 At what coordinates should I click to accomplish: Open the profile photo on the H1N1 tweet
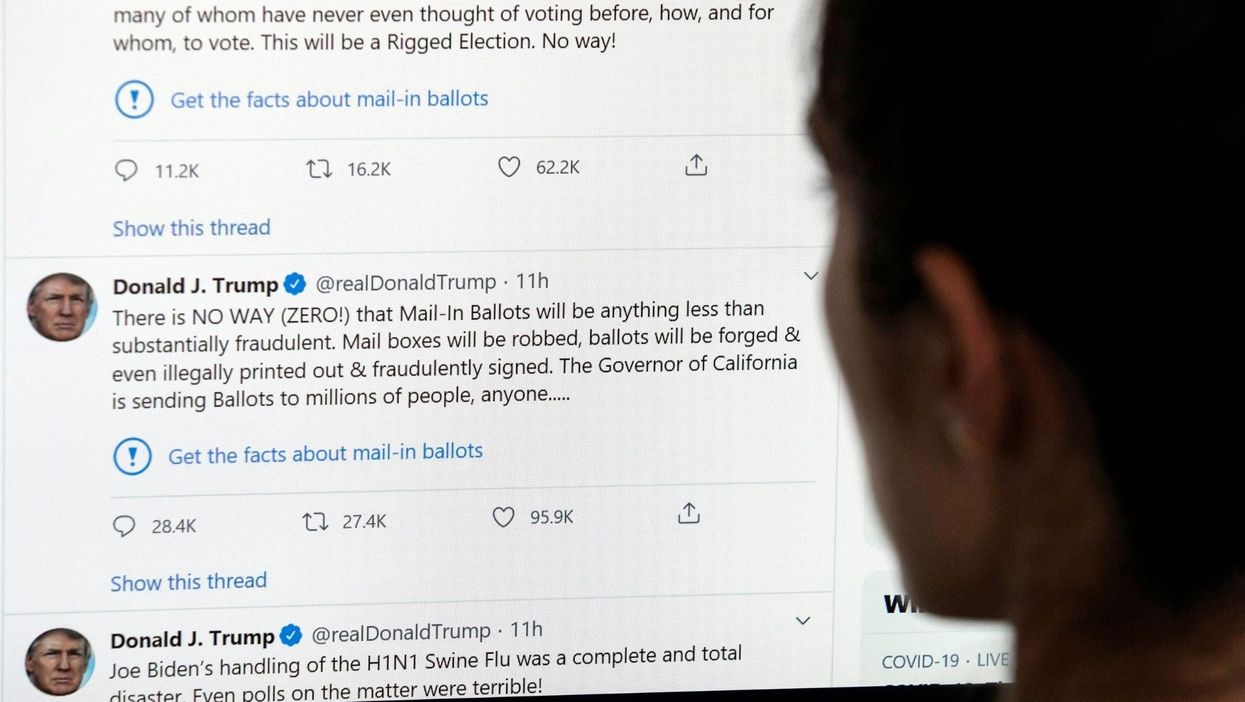[59, 661]
